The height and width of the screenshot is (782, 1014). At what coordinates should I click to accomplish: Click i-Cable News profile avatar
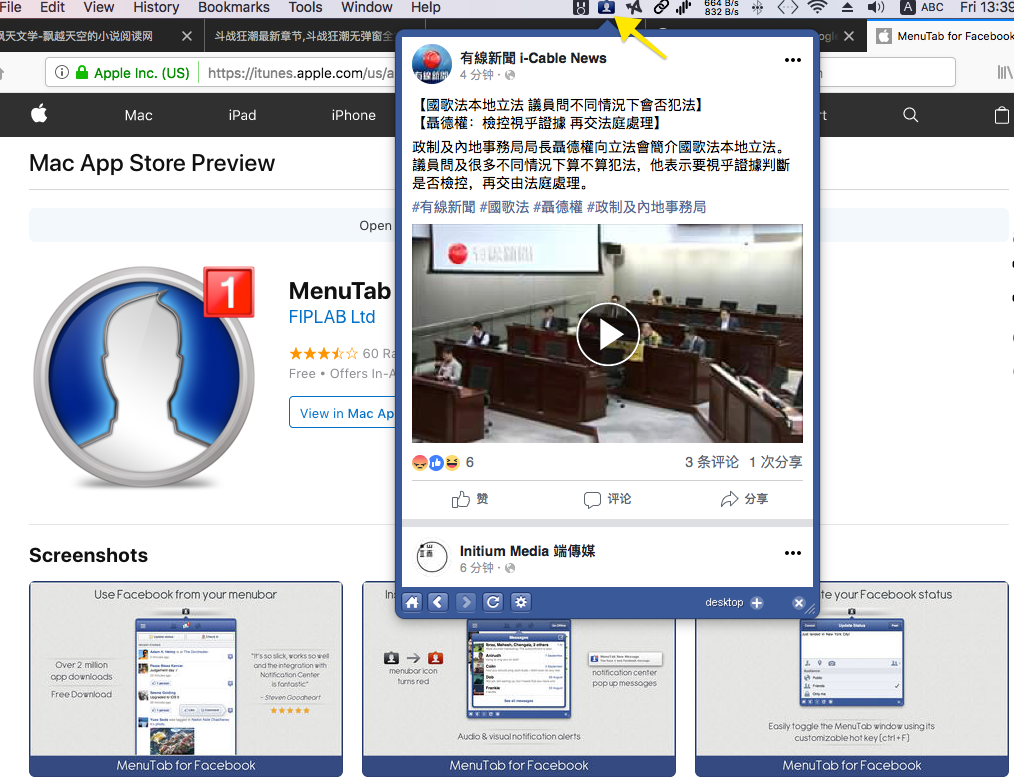click(x=431, y=64)
